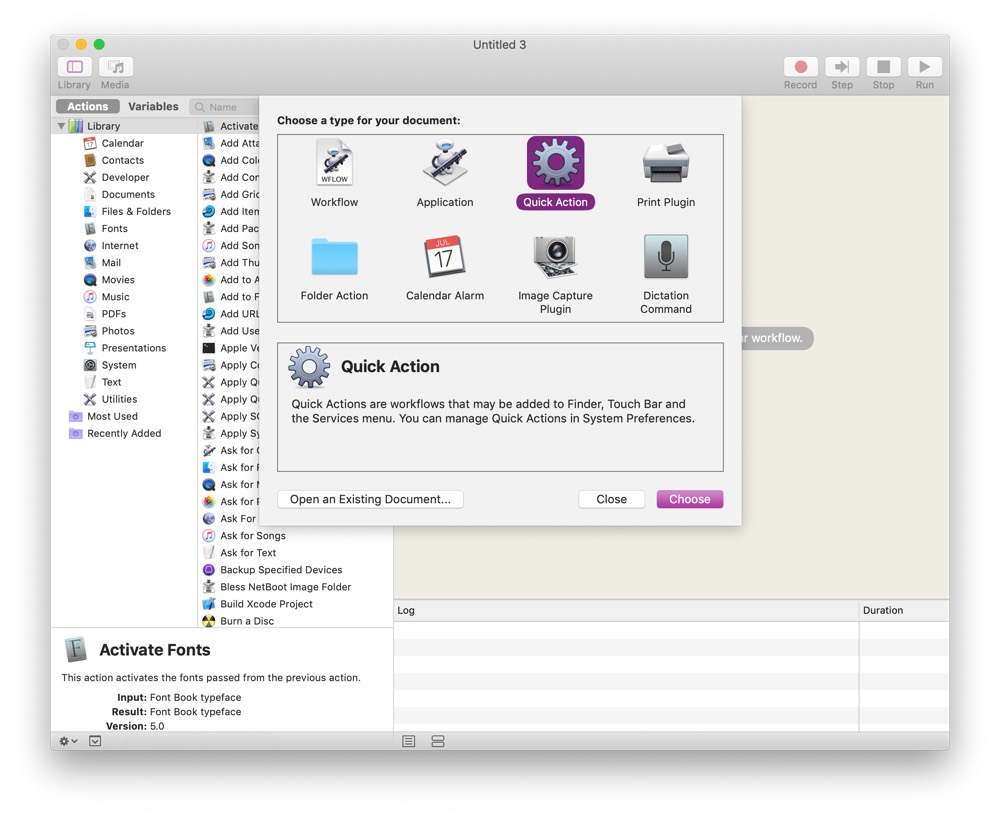Select the Workflow document type icon
This screenshot has width=1000, height=817.
point(334,163)
